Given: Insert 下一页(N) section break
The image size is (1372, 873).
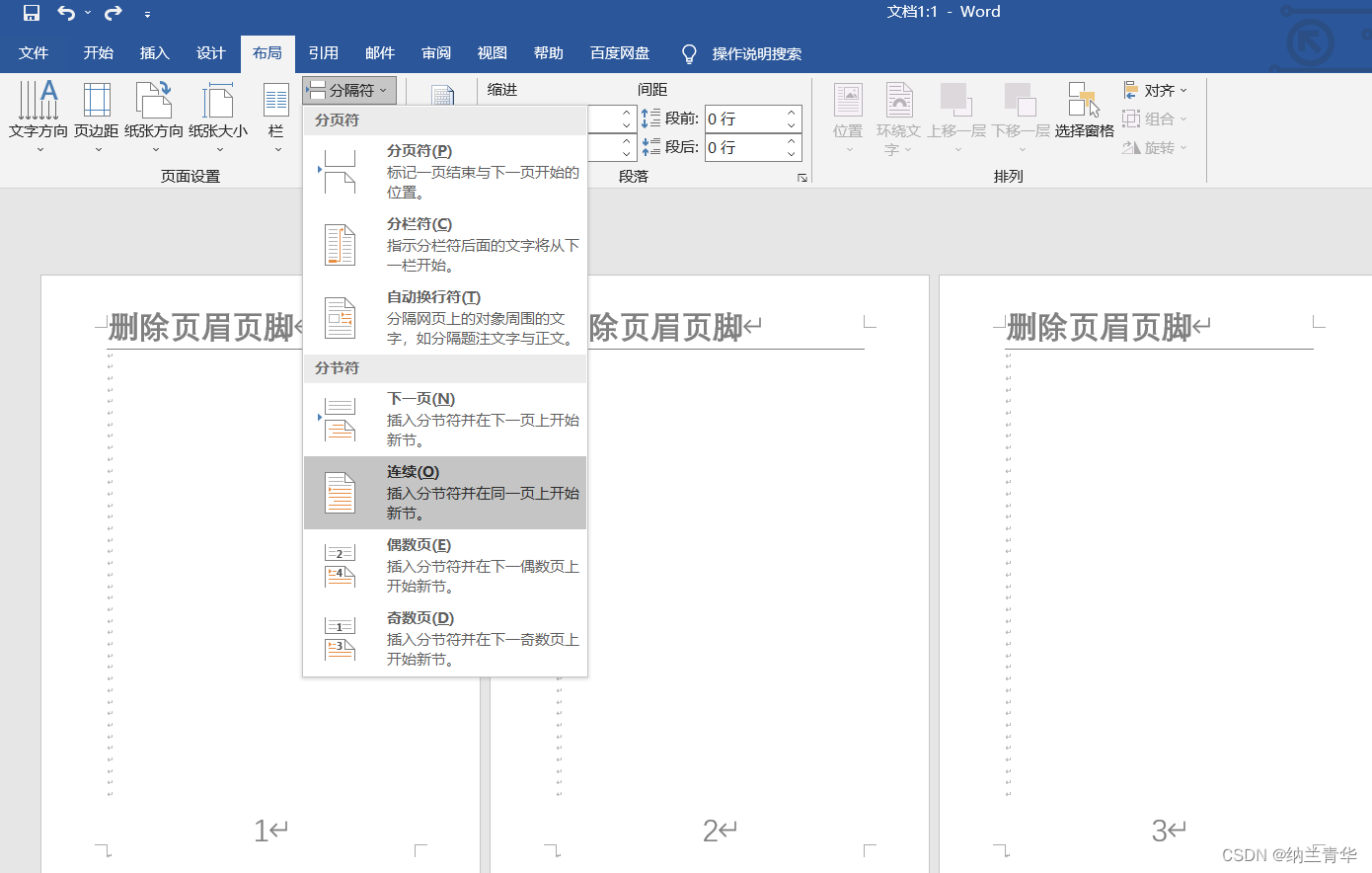Looking at the screenshot, I should (x=445, y=419).
